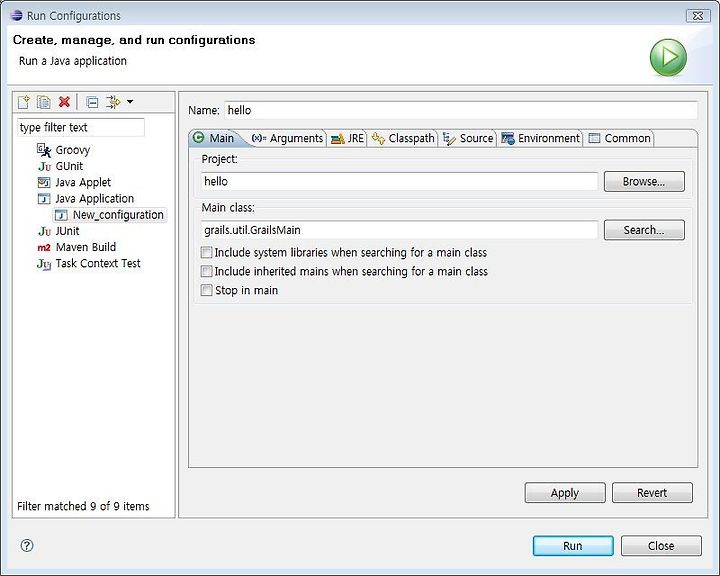Select Task Context Test configuration type

click(x=98, y=263)
